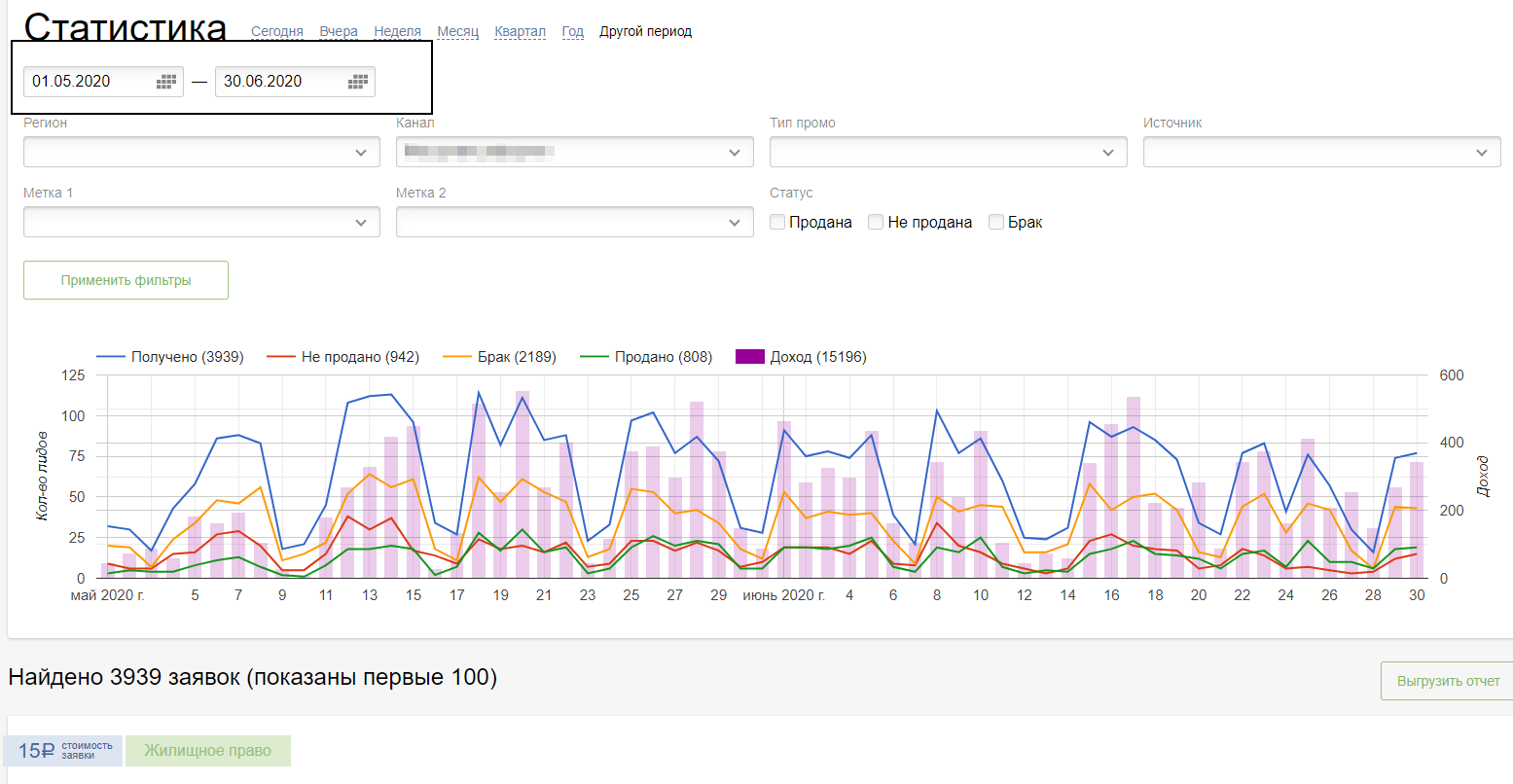Select the Квартал period tab
This screenshot has width=1513, height=784.
(520, 31)
